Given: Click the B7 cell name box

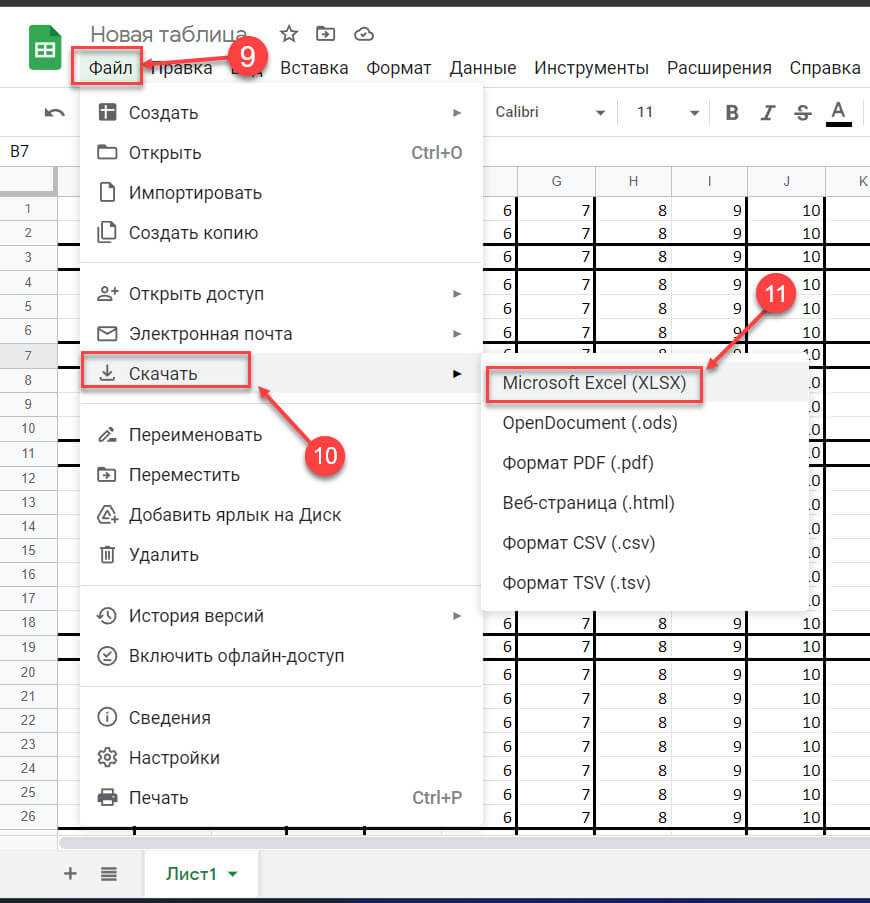Looking at the screenshot, I should 40,151.
